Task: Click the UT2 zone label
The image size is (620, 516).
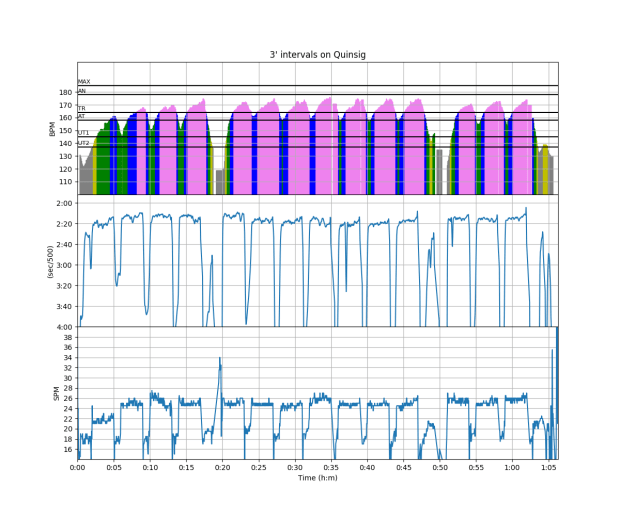Action: coord(84,143)
